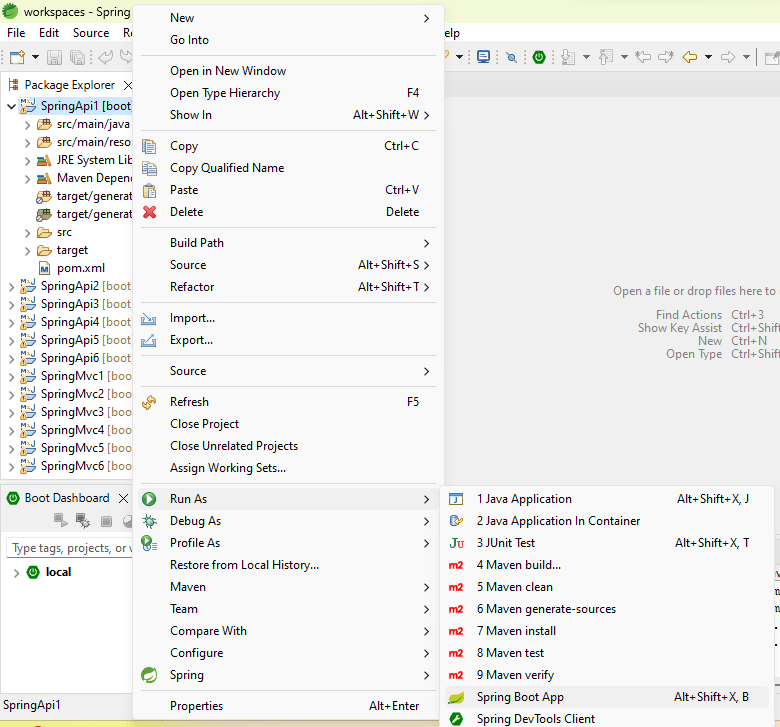
Task: Click the Open Console monitor toolbar icon
Action: 483,57
